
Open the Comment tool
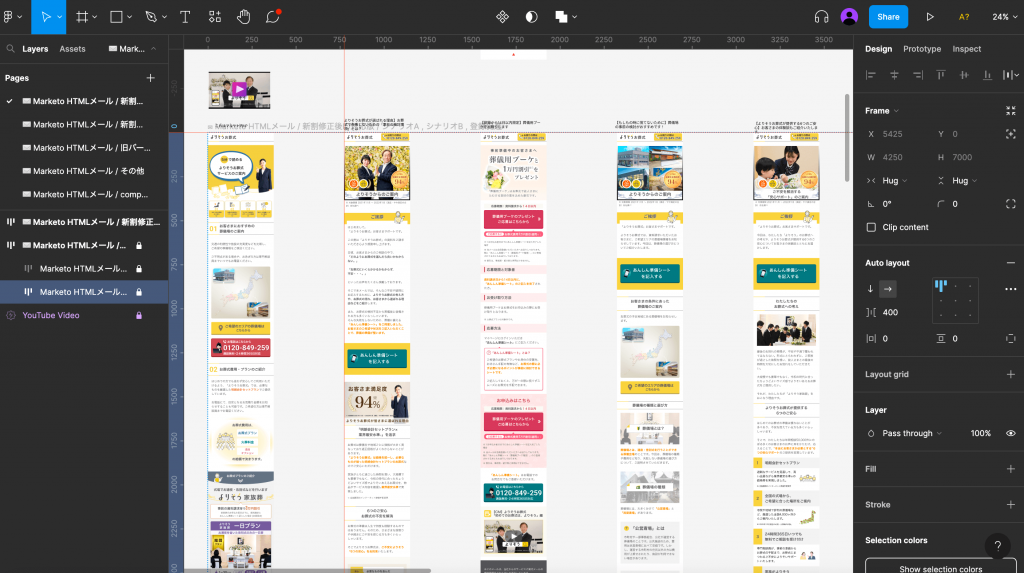click(273, 17)
